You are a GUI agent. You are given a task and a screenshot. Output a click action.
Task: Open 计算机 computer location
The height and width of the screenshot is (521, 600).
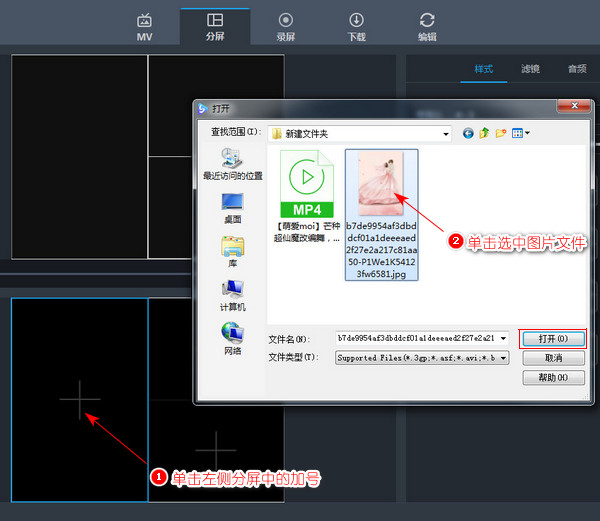click(233, 296)
